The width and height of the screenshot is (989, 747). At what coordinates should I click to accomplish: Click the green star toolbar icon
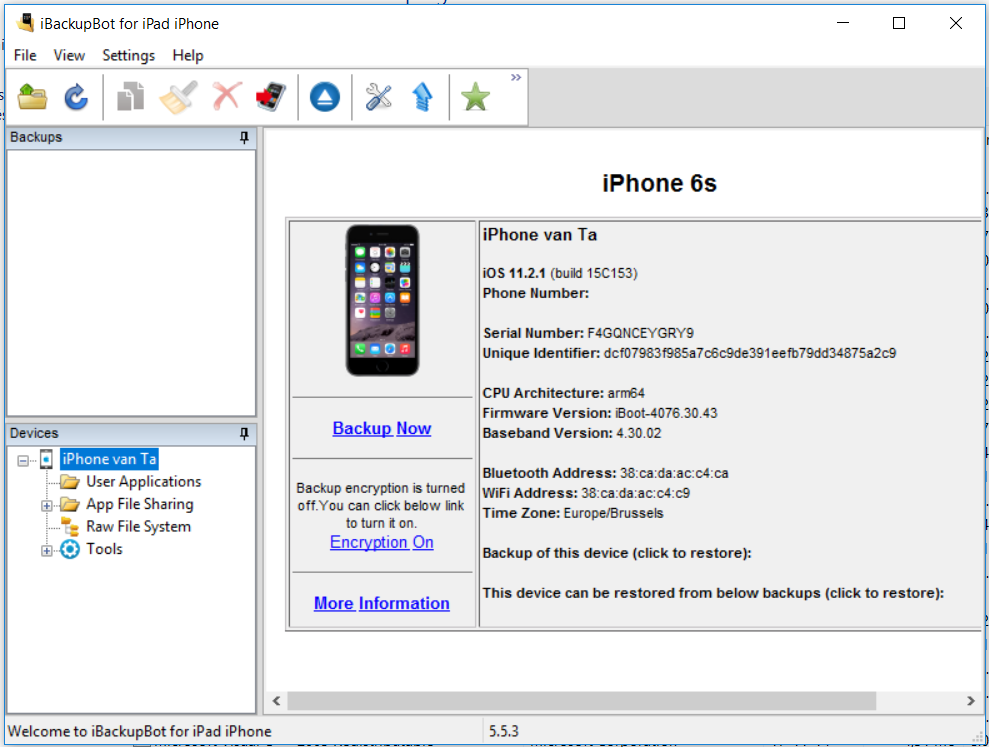(x=475, y=97)
